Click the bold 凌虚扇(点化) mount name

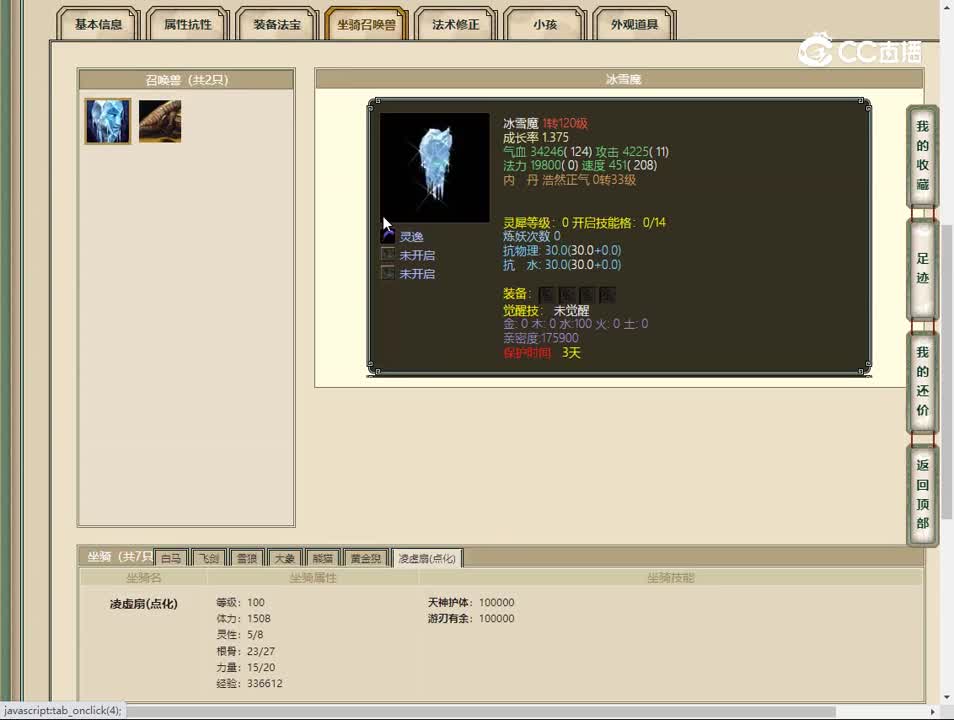[144, 604]
